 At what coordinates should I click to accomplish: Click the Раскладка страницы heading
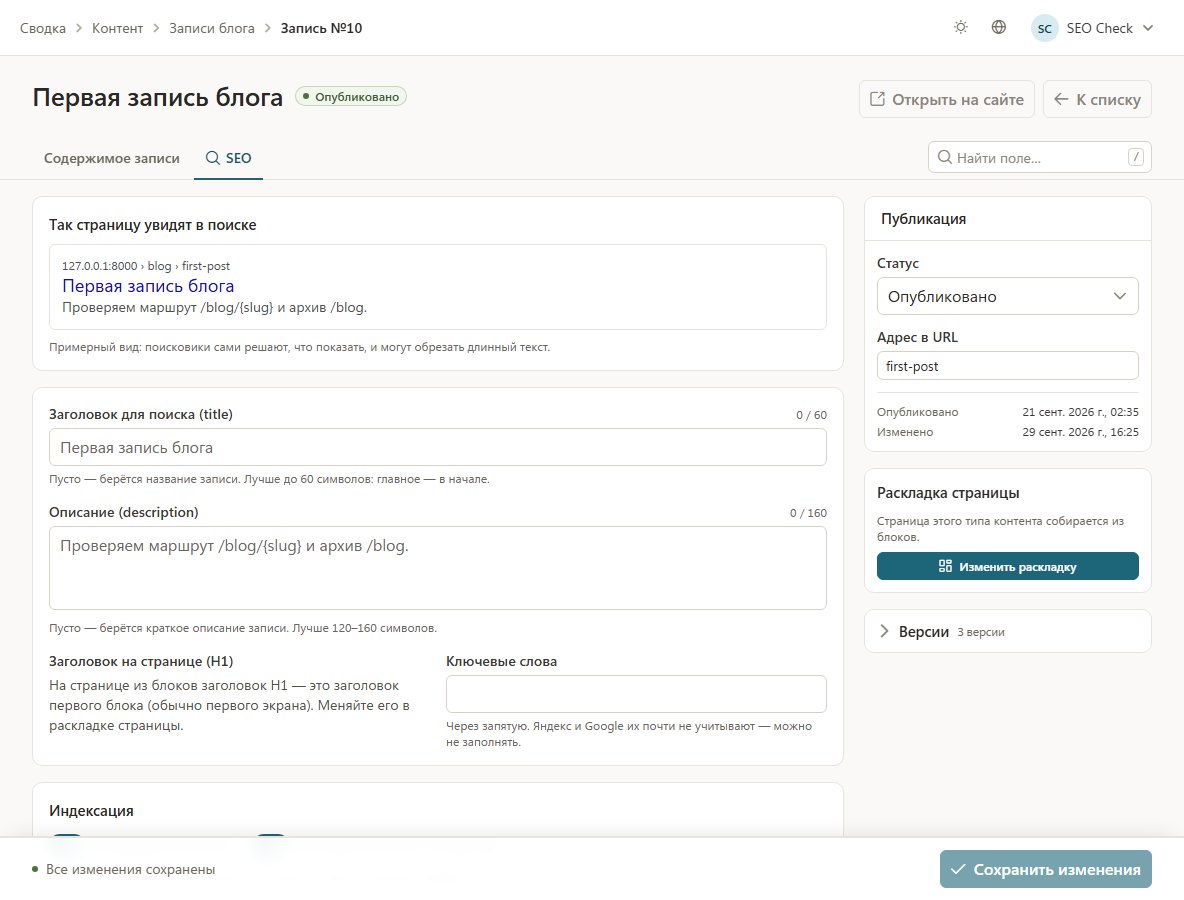(x=948, y=493)
